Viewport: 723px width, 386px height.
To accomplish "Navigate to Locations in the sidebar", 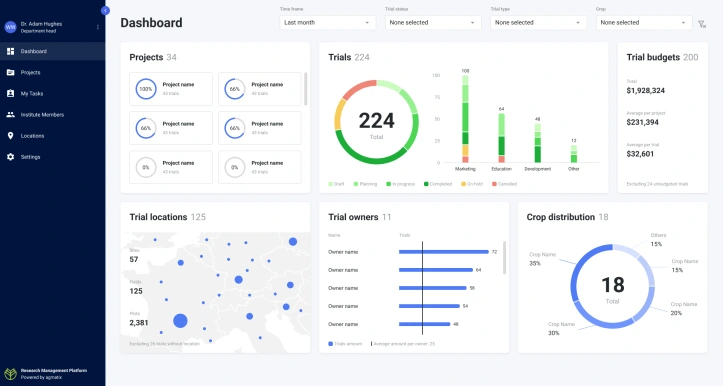I will click(53, 136).
